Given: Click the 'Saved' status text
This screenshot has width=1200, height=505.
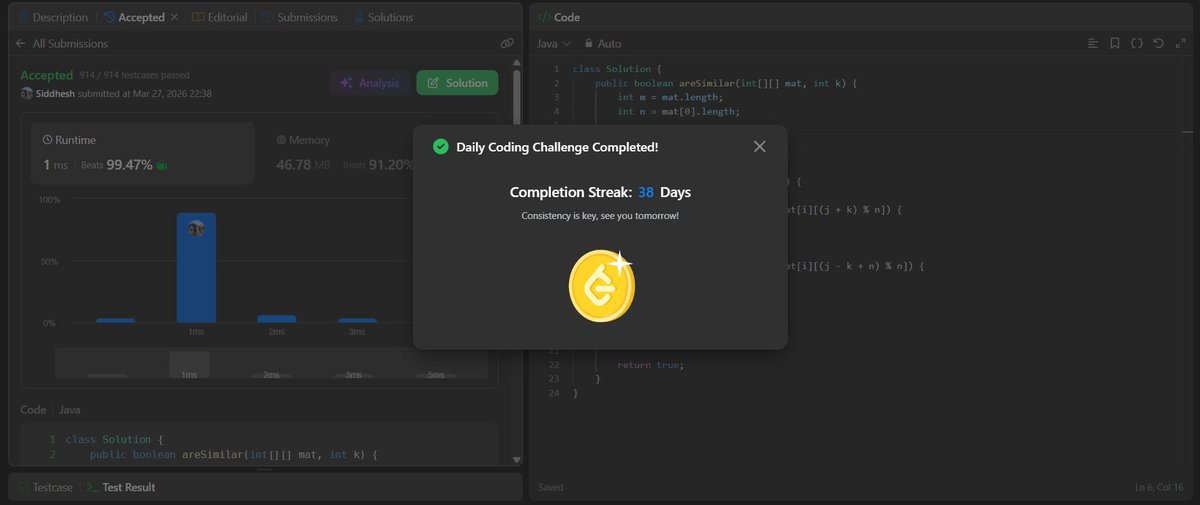Looking at the screenshot, I should point(550,487).
